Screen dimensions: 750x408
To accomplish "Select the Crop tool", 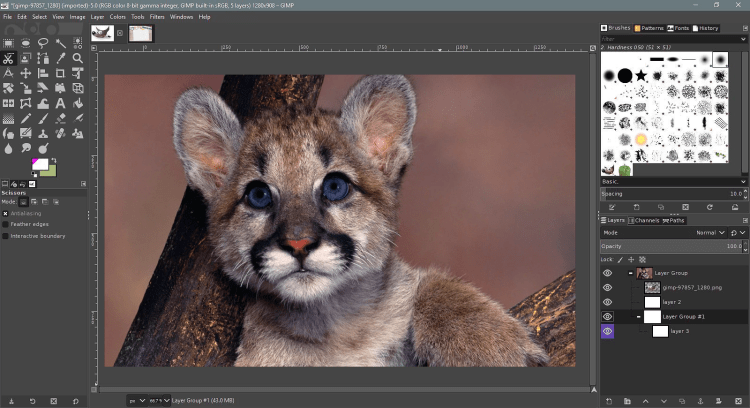I will (x=61, y=73).
